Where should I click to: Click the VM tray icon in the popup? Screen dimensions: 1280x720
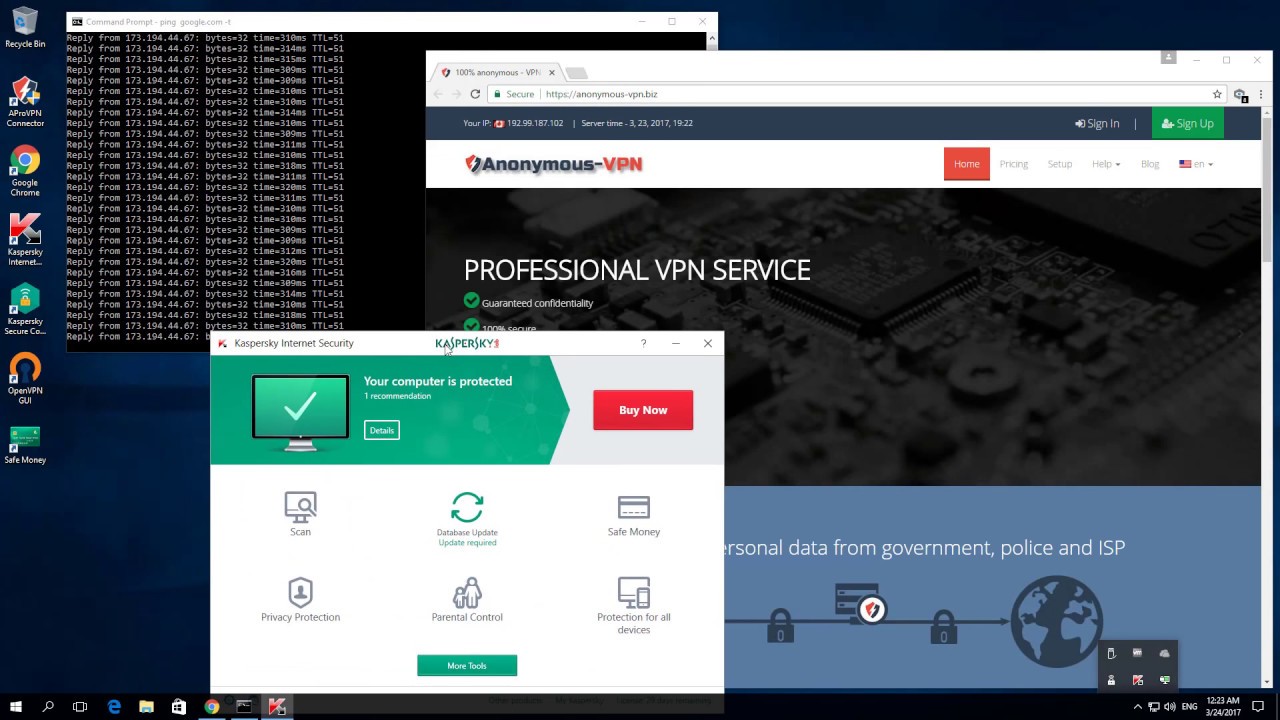[1137, 653]
